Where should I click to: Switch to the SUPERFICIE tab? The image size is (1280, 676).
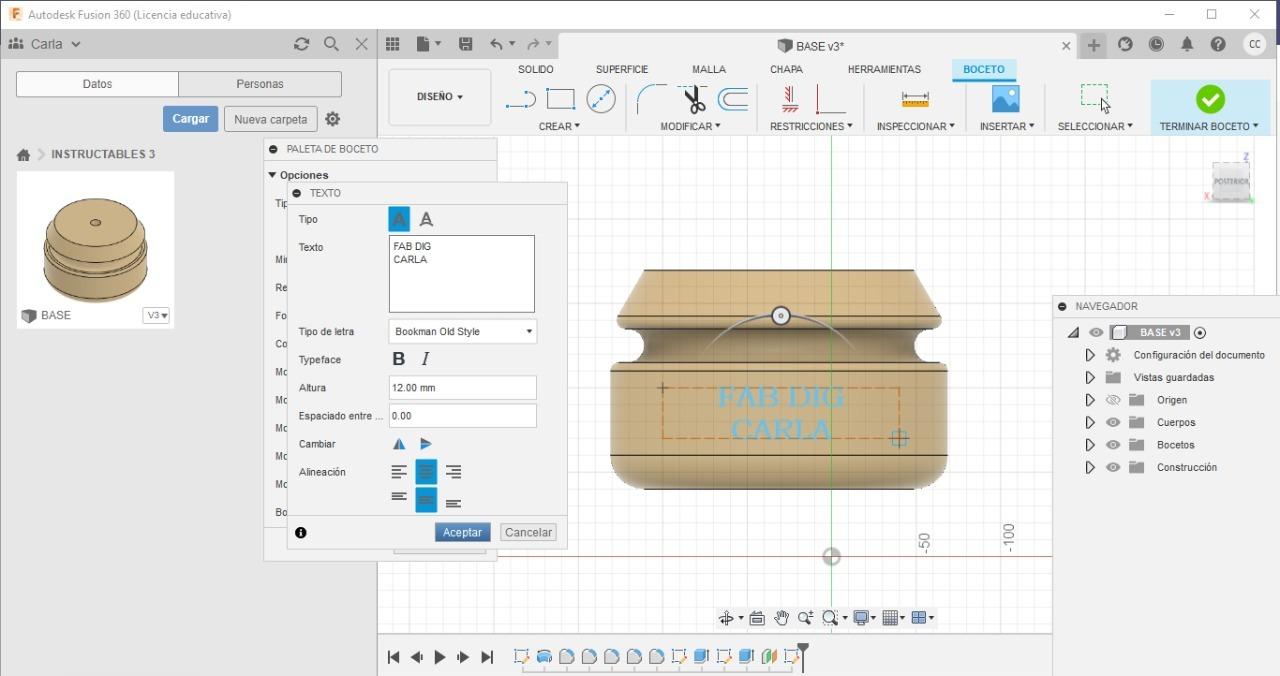point(621,69)
